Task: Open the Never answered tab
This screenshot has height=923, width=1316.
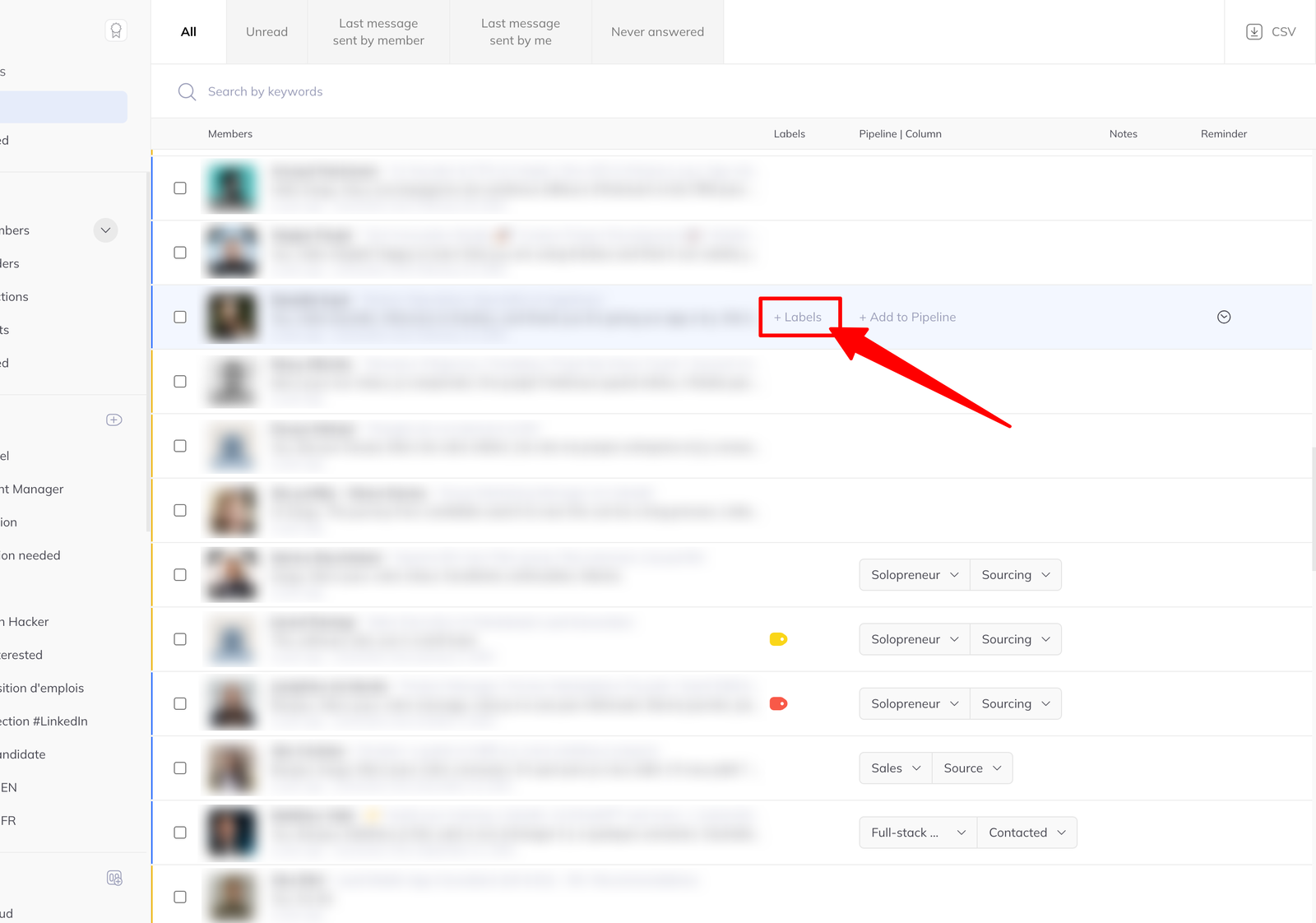Action: pyautogui.click(x=657, y=32)
